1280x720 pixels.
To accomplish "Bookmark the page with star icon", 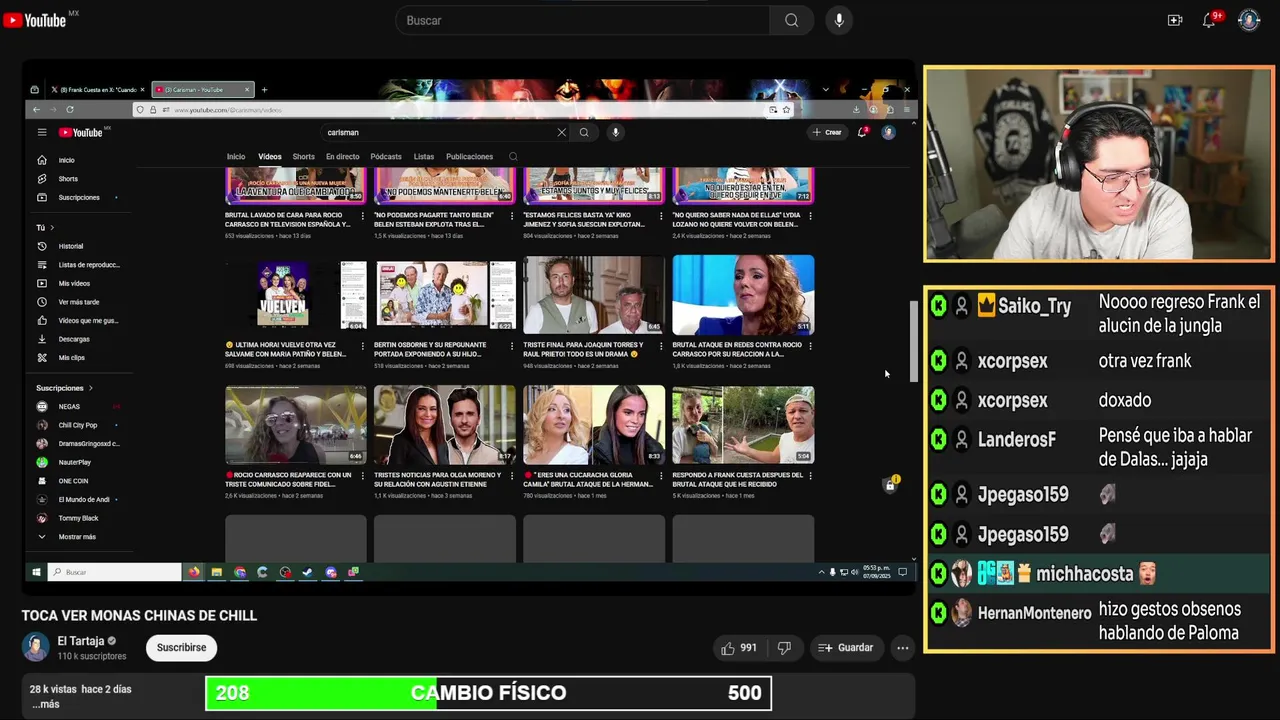I will click(x=786, y=110).
